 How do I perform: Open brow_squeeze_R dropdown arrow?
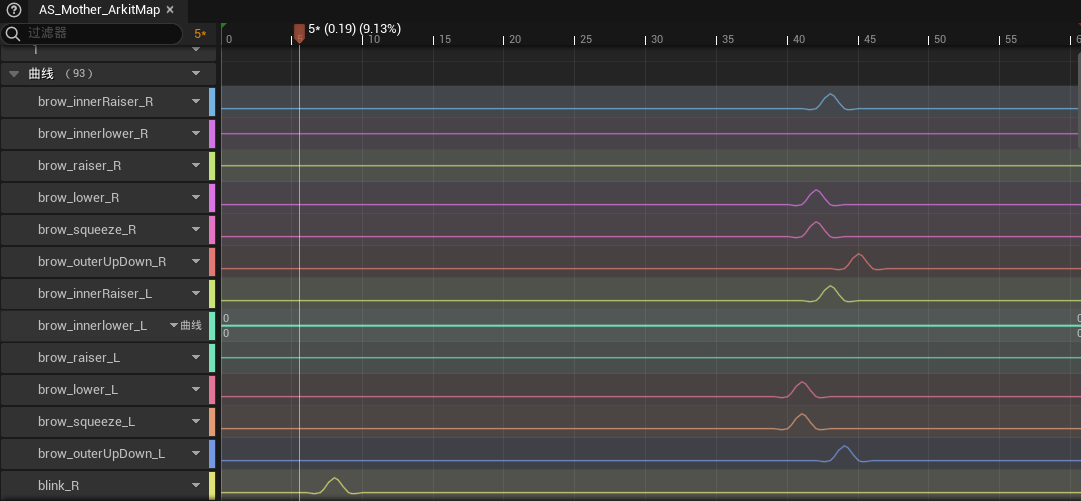click(x=196, y=229)
